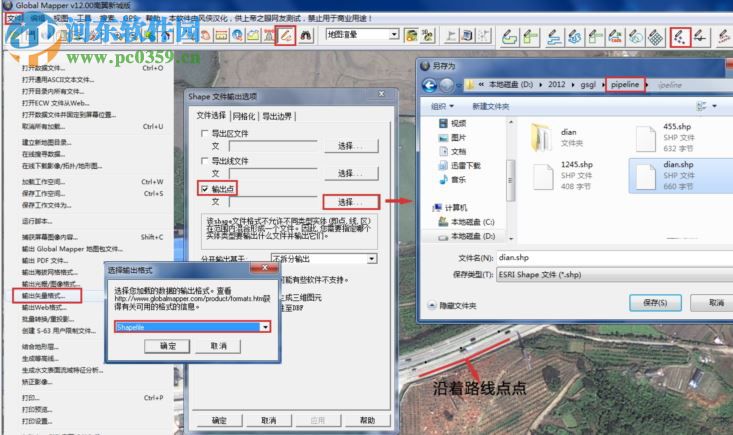Enable the 导出区文件 checkbox
This screenshot has height=435, width=733.
(x=205, y=133)
